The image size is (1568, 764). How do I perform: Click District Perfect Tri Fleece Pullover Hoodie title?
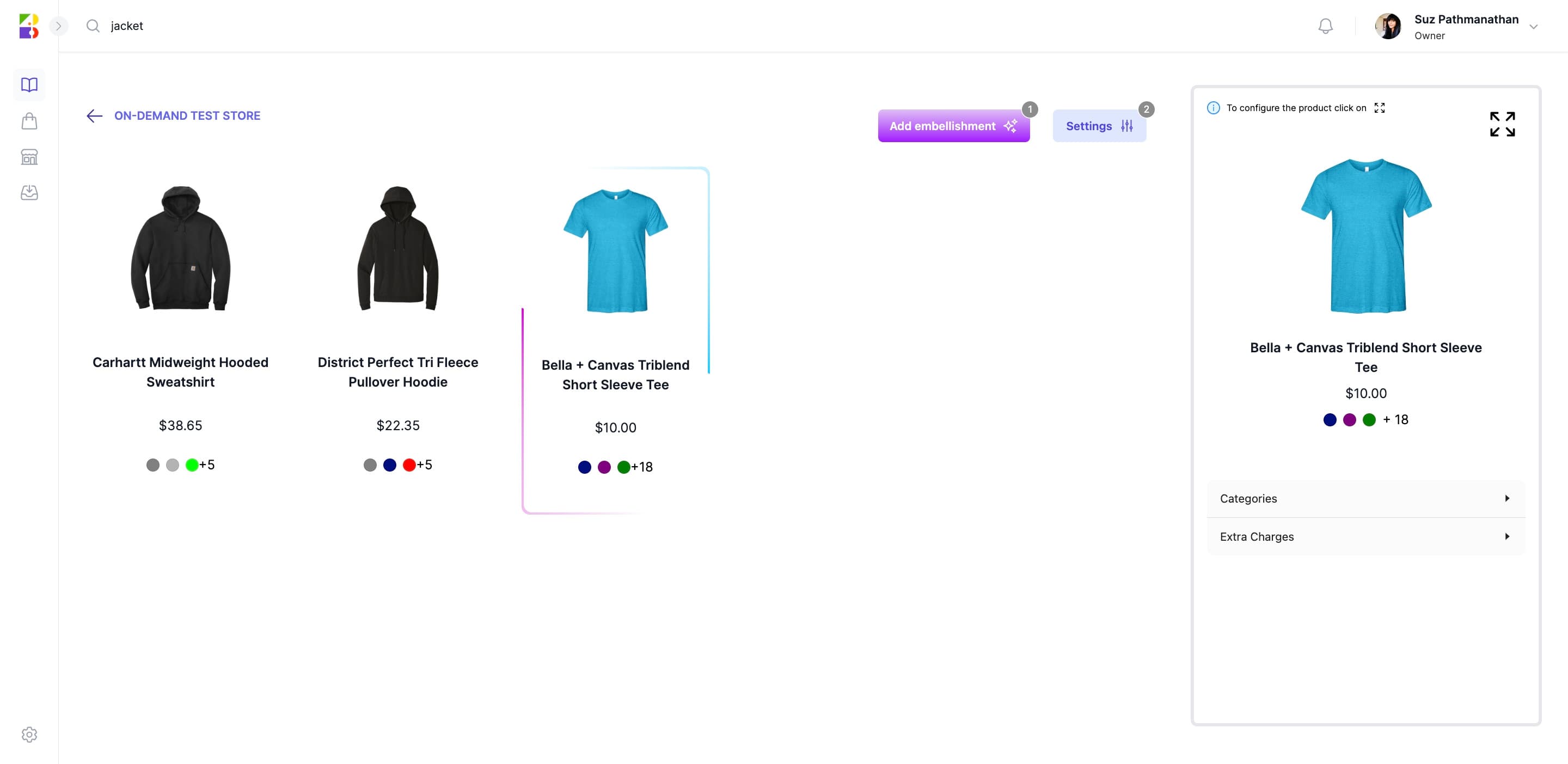click(397, 372)
